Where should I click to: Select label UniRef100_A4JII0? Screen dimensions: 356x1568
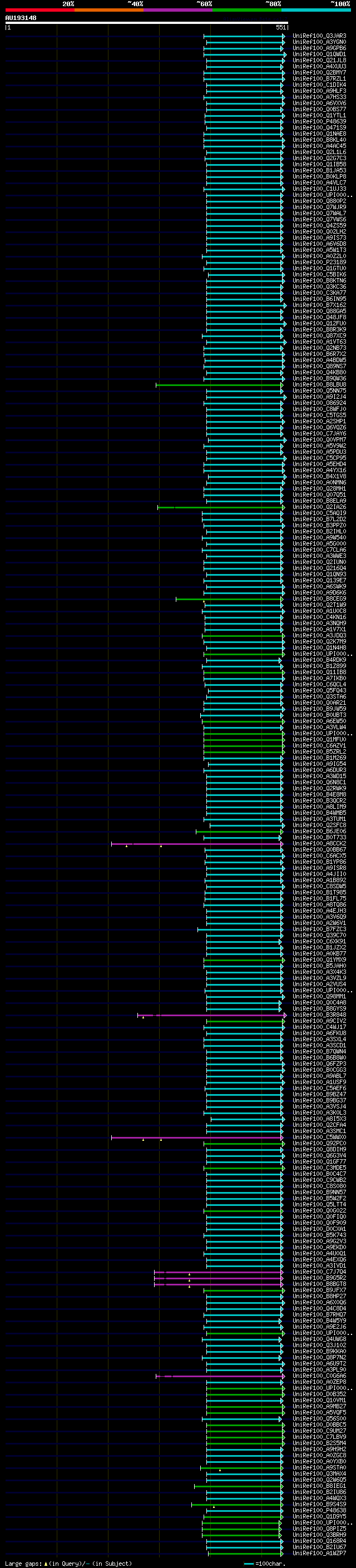click(319, 874)
